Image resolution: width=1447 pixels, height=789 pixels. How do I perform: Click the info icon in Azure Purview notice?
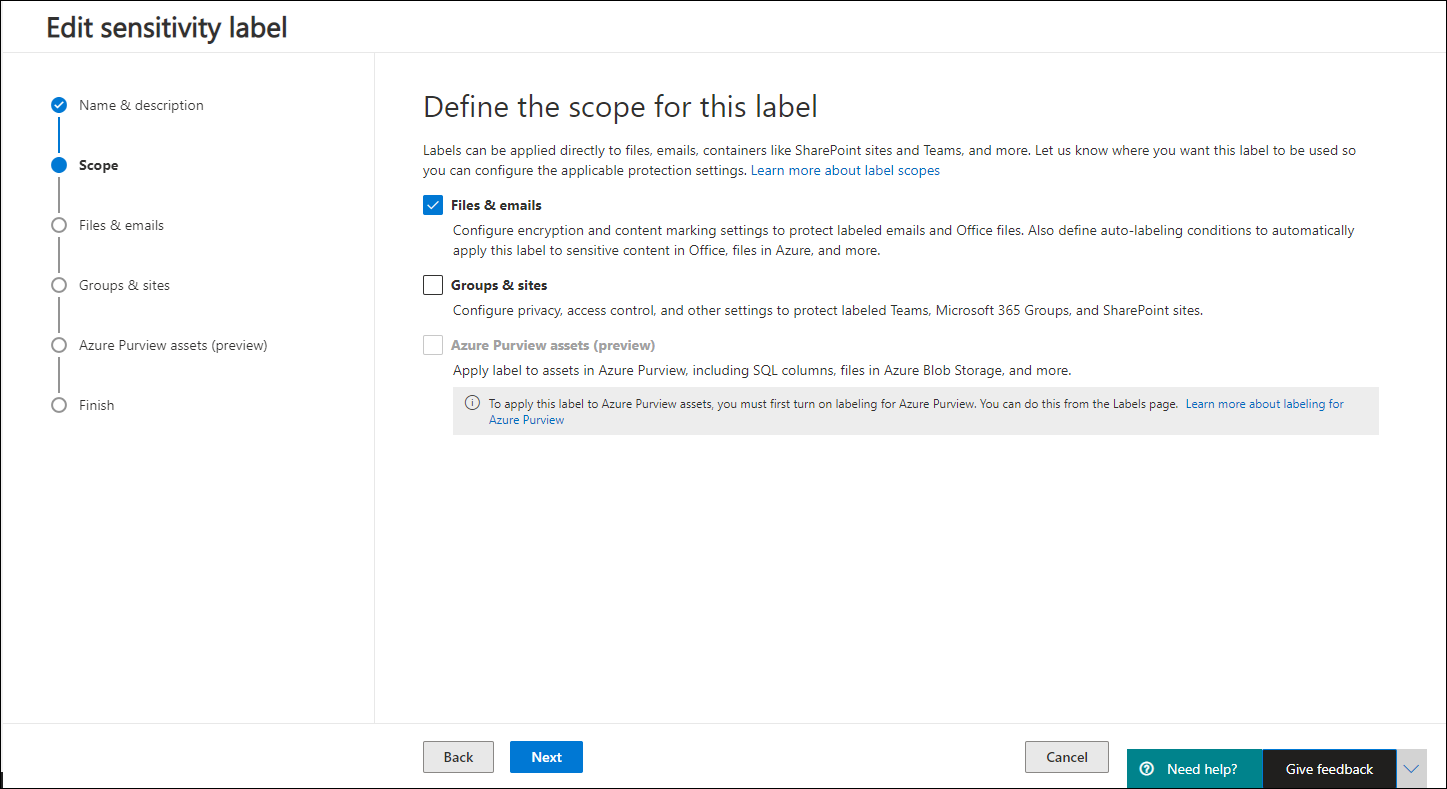pyautogui.click(x=472, y=404)
